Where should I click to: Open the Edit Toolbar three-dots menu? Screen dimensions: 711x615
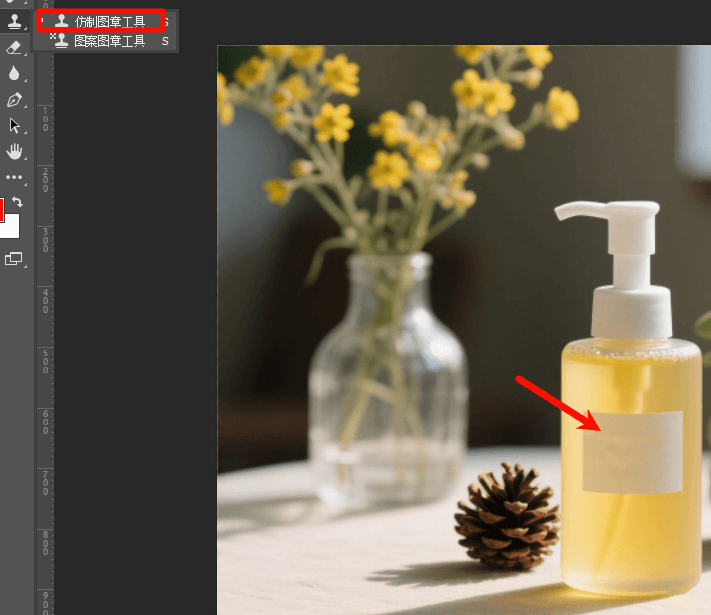click(14, 177)
